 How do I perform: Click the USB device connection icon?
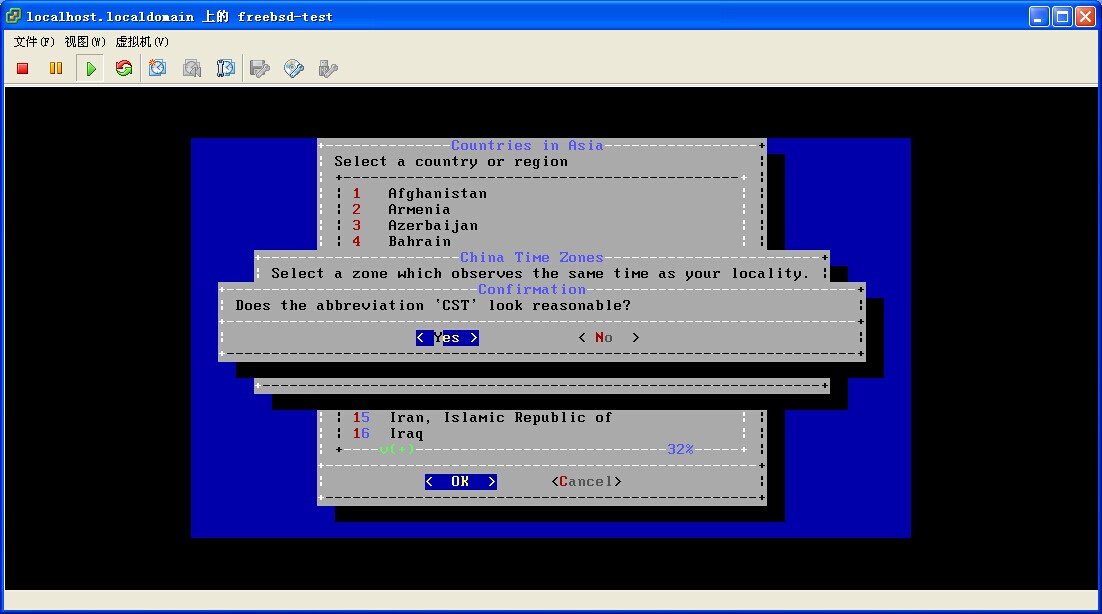(x=328, y=68)
